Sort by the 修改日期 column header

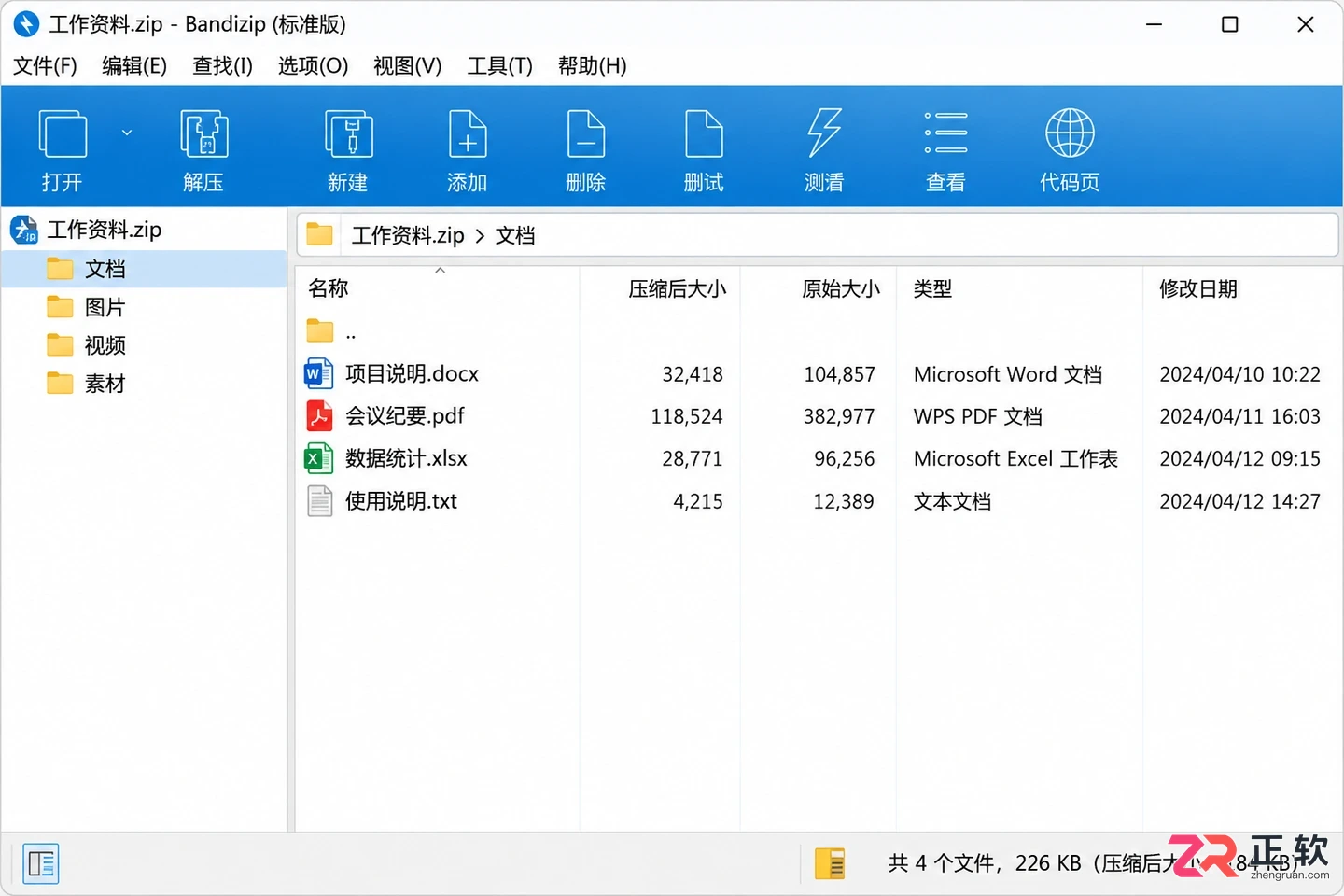point(1198,289)
